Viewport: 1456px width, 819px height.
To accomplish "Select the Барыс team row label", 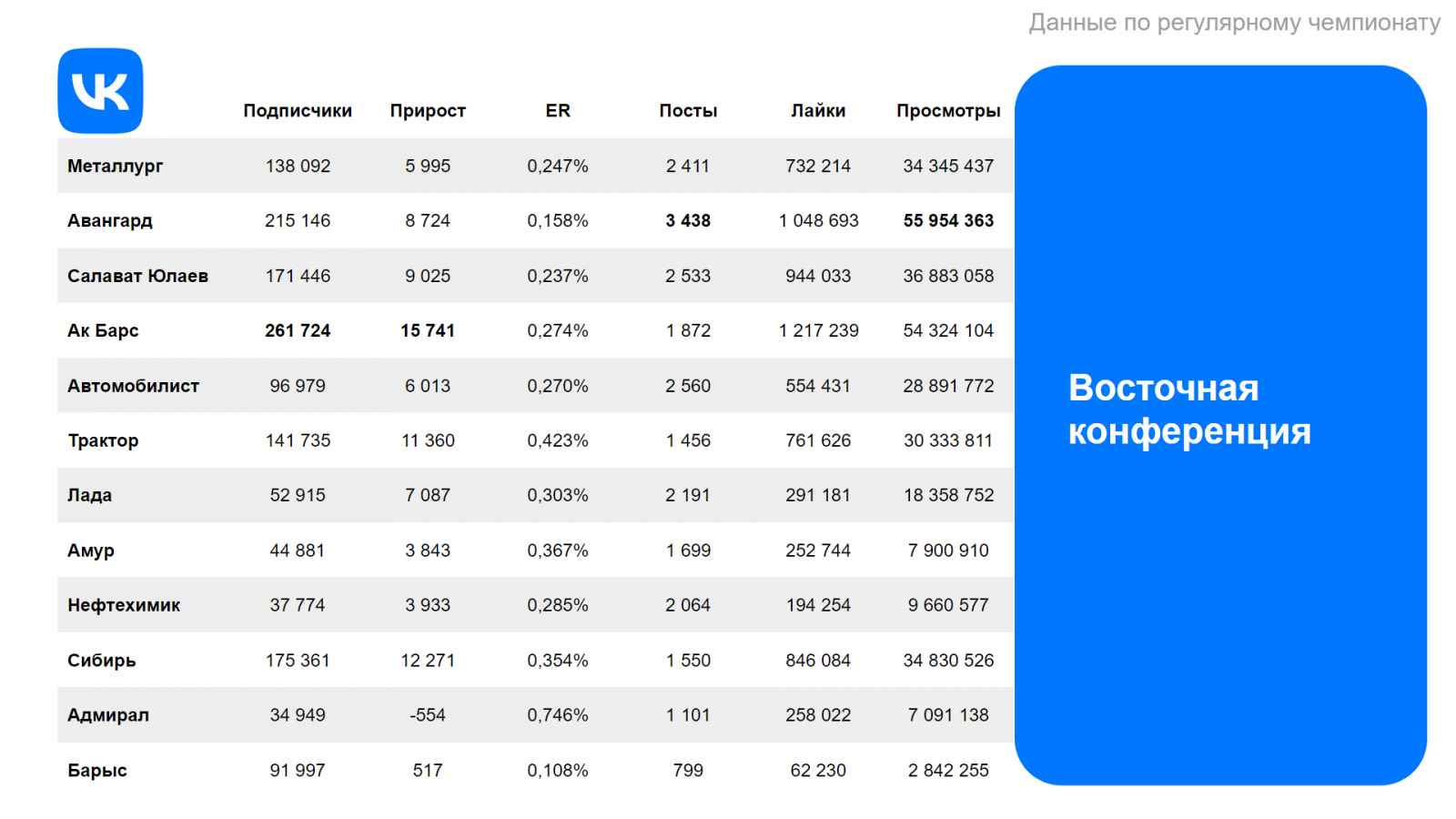I will (x=97, y=771).
